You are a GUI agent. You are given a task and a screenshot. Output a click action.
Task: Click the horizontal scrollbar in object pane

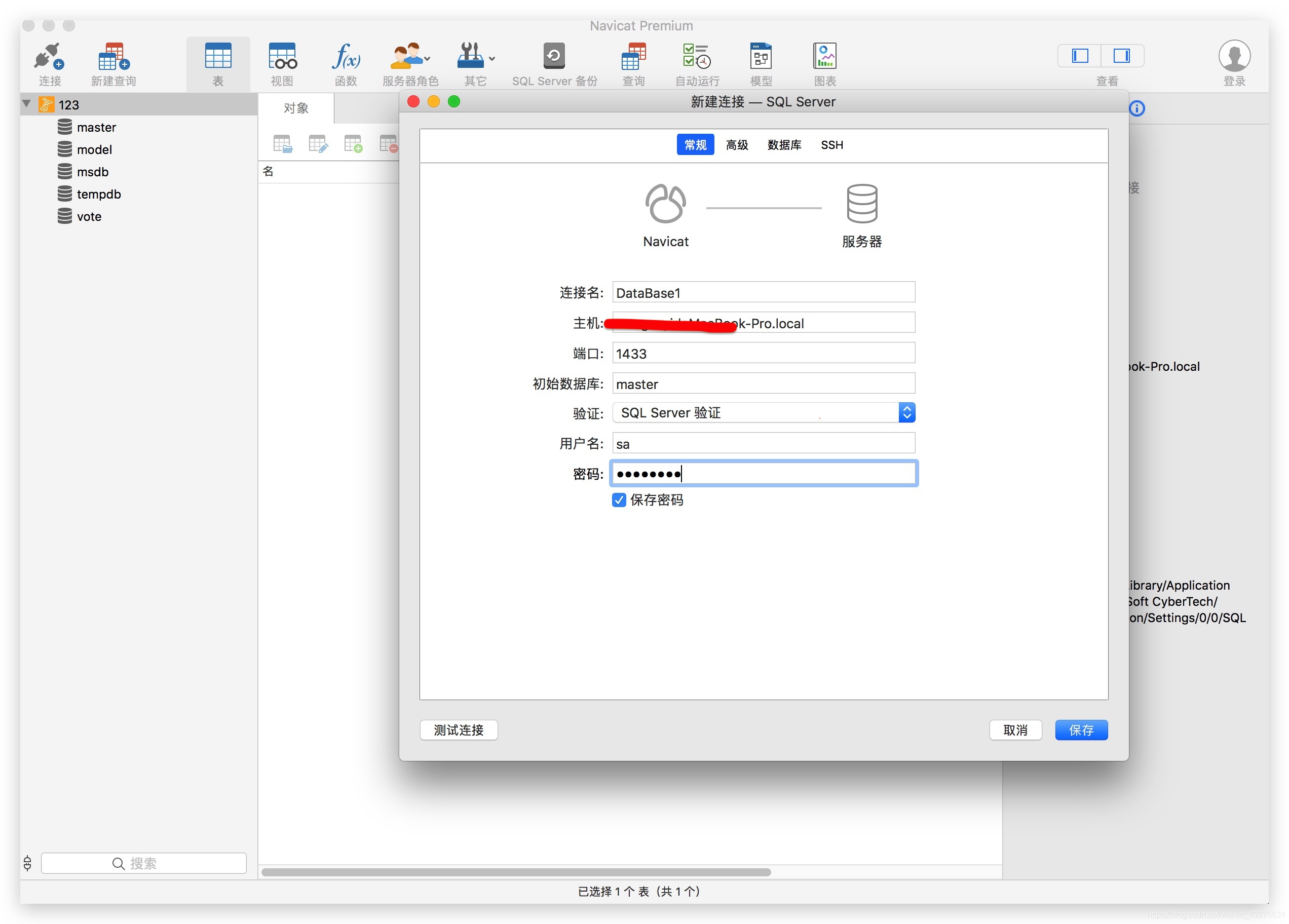[x=515, y=872]
